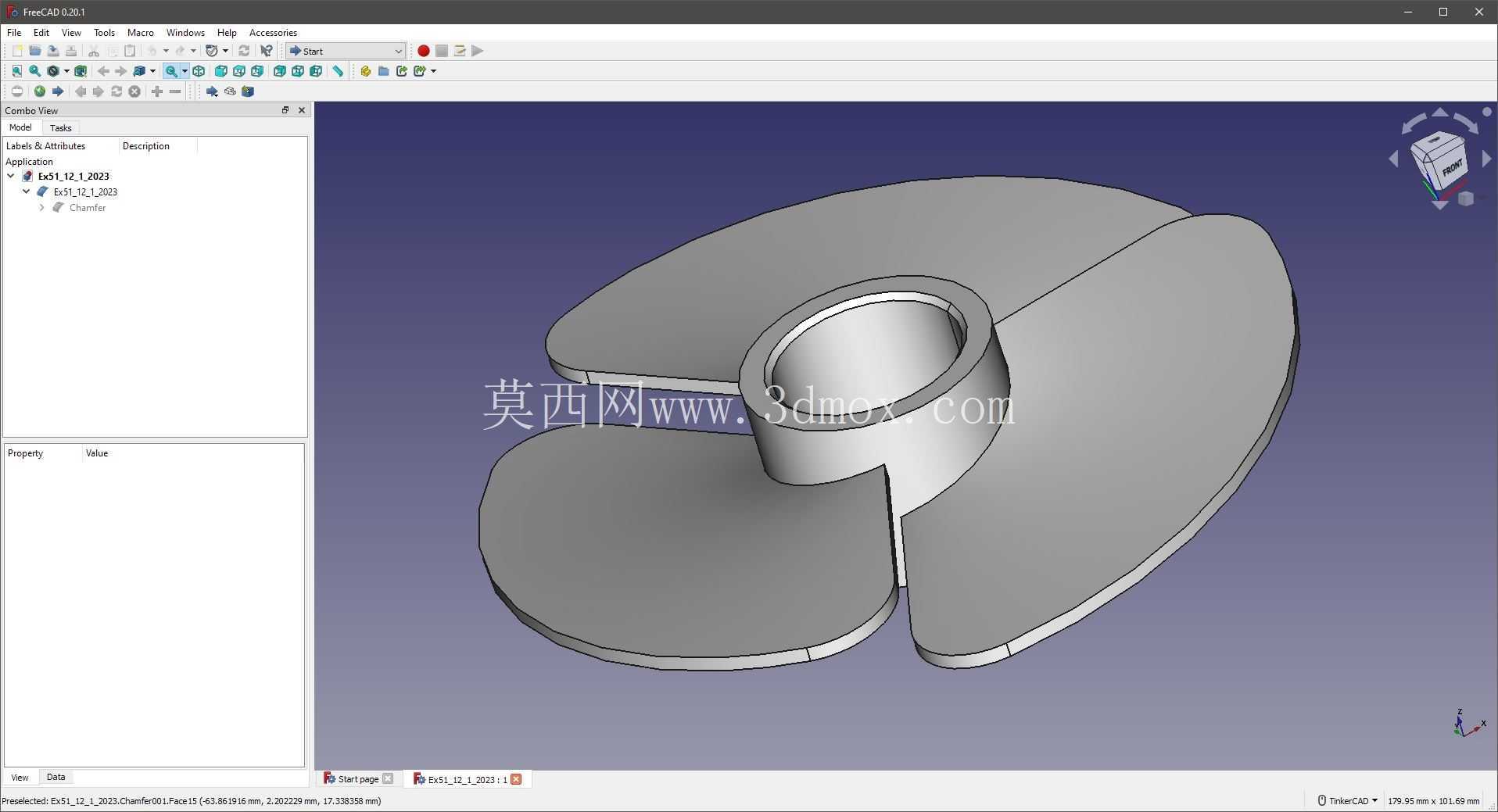This screenshot has height=812, width=1498.
Task: Set the left view cube icon
Action: point(316,71)
